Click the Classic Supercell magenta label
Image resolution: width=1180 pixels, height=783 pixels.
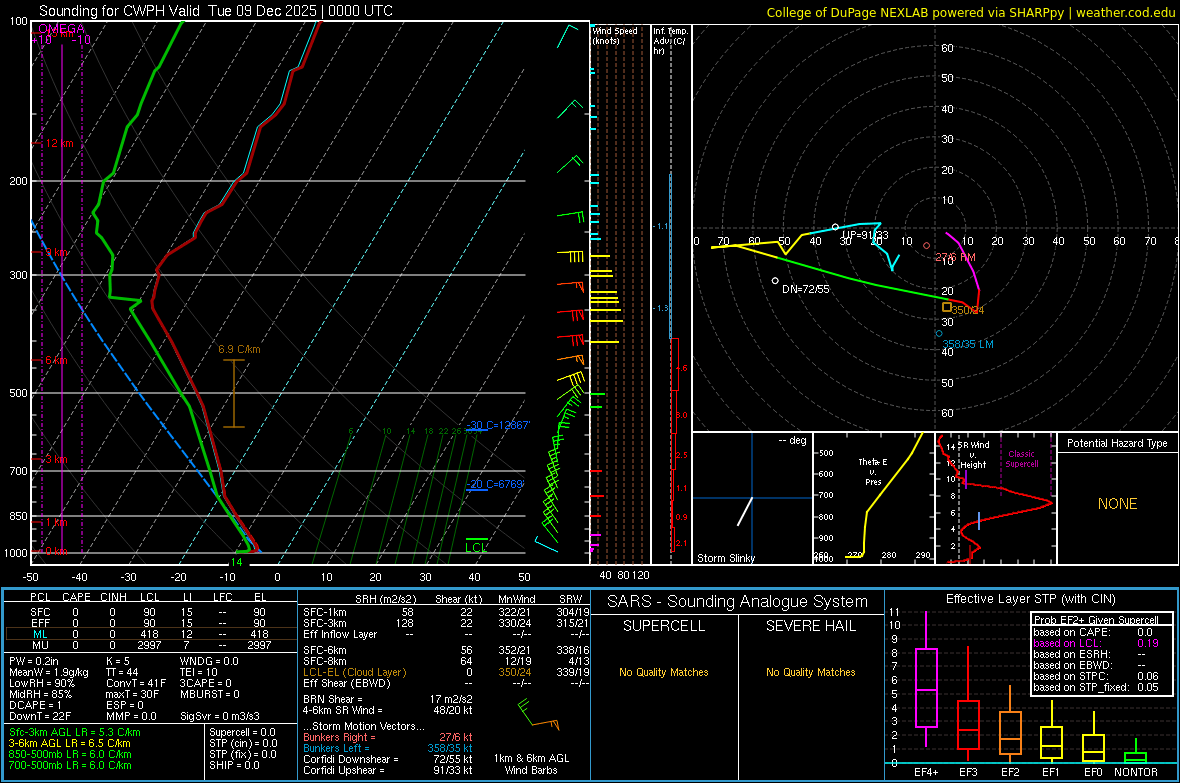1022,459
